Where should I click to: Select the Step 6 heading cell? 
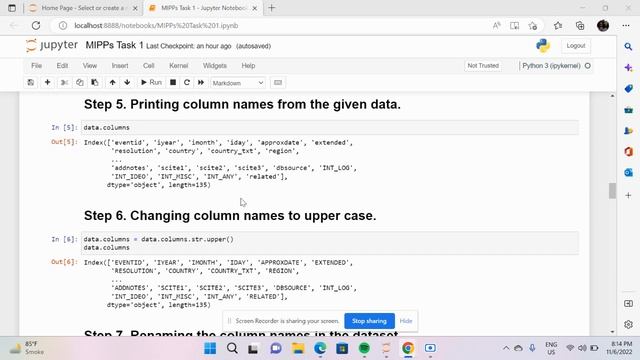(x=230, y=216)
